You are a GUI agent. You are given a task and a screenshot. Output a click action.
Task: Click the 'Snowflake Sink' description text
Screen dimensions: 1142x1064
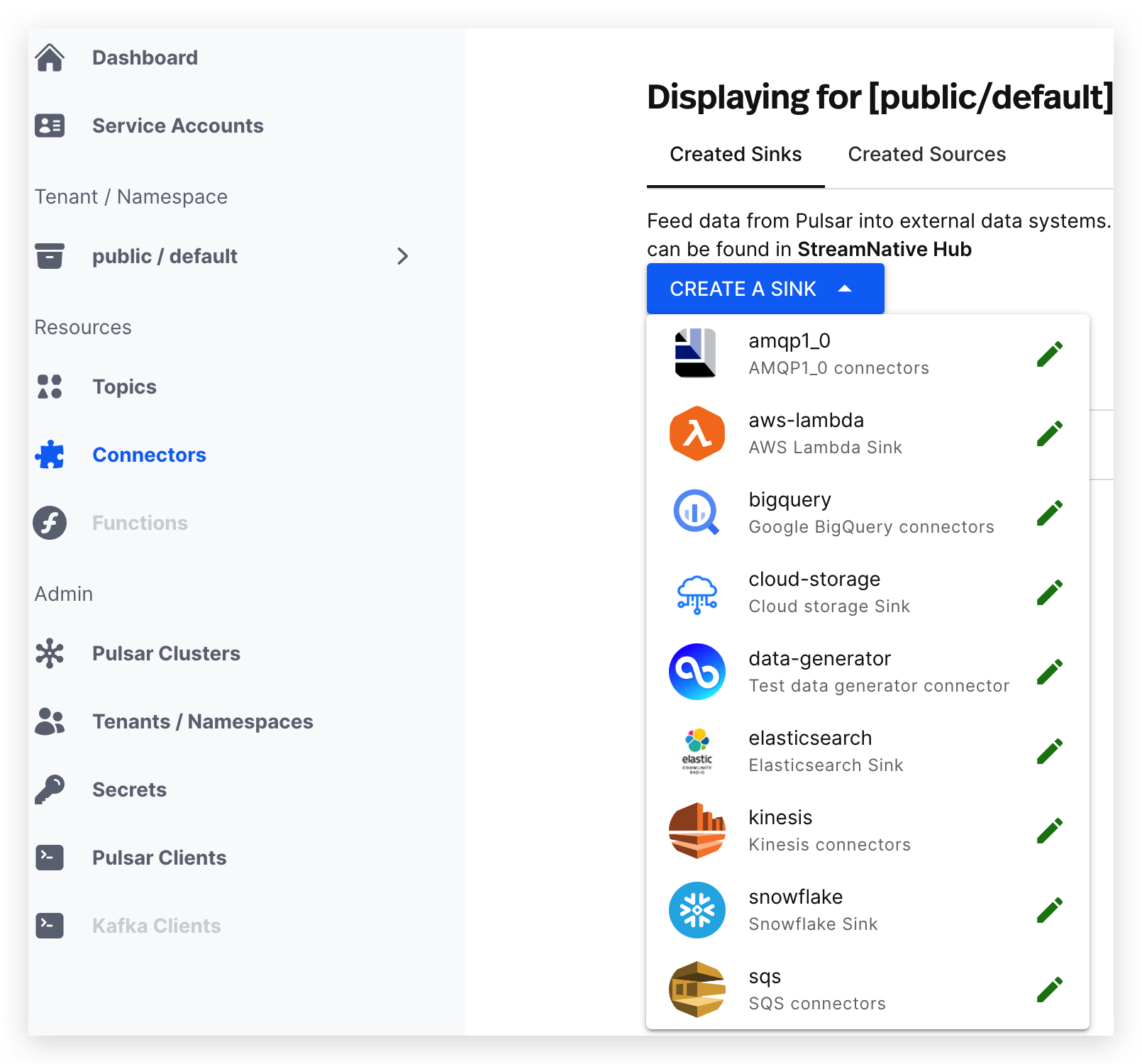(813, 924)
